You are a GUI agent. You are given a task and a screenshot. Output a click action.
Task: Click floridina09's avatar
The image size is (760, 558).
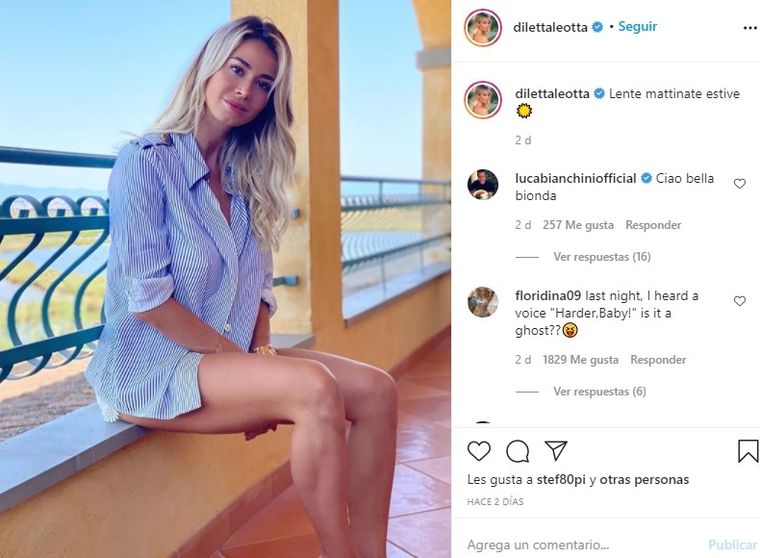pos(483,302)
